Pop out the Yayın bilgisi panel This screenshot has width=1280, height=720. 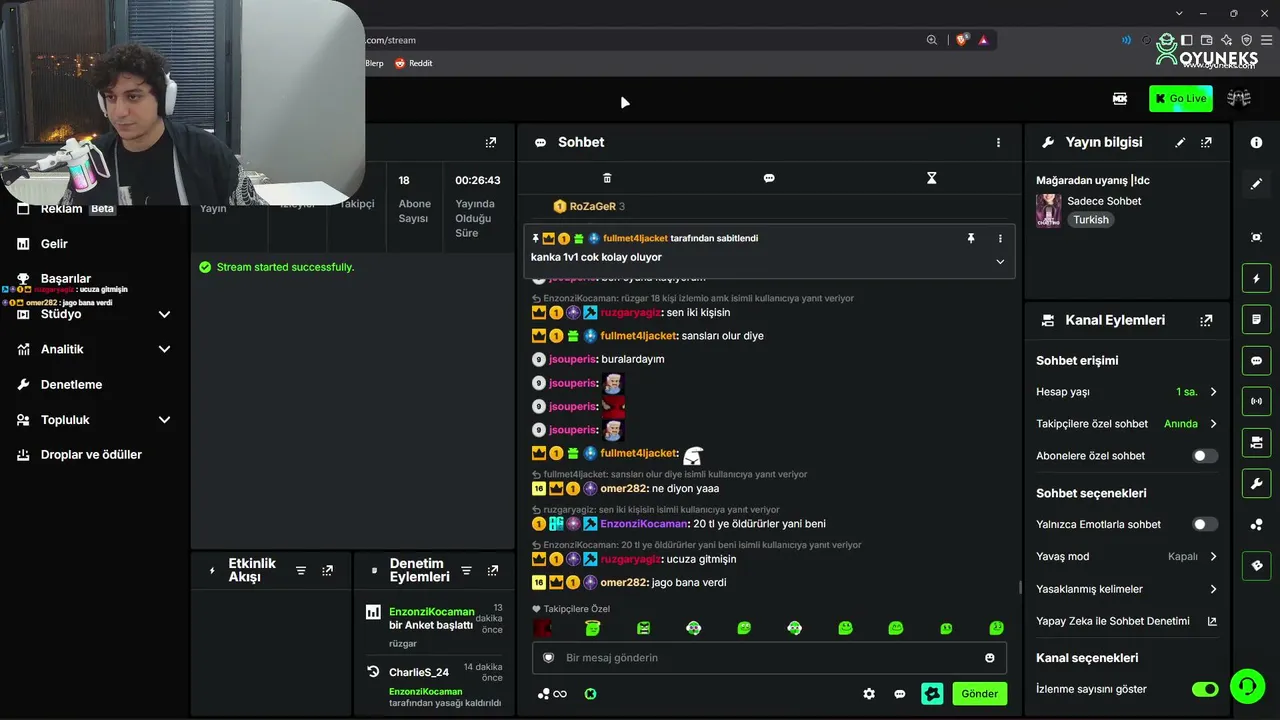1207,143
